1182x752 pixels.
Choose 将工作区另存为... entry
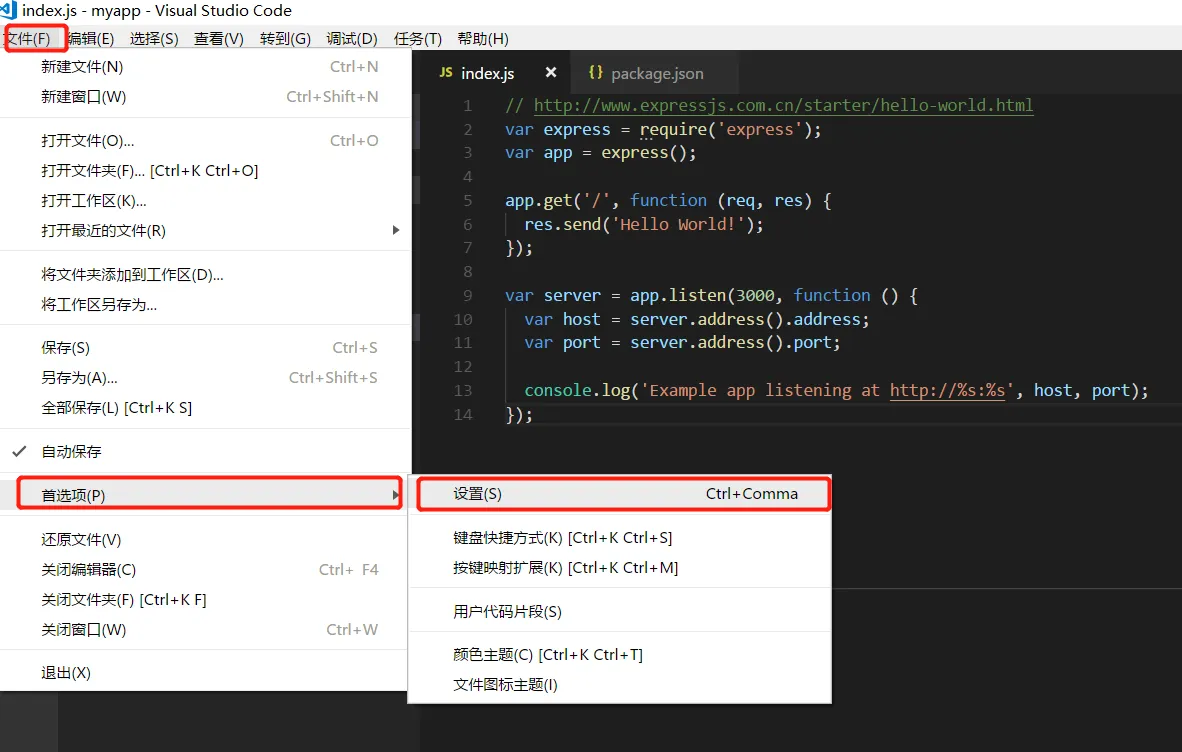pos(206,305)
